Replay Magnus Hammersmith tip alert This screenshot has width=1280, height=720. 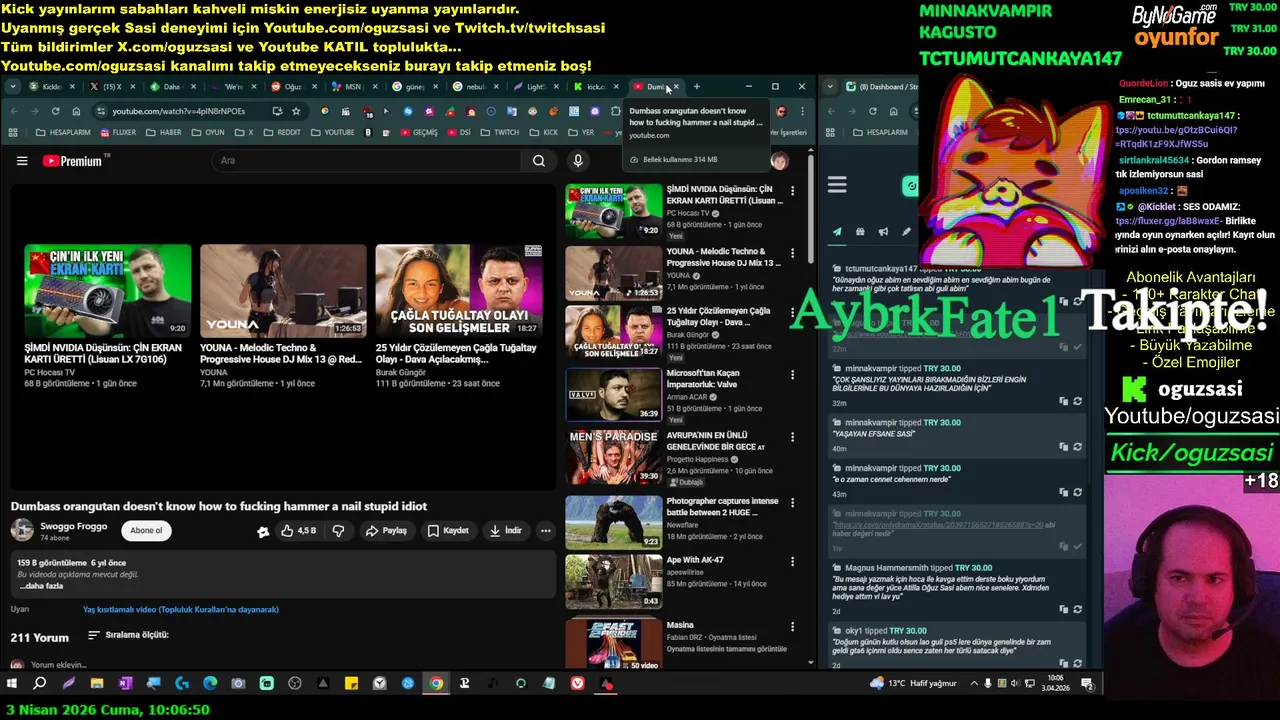pos(1077,609)
